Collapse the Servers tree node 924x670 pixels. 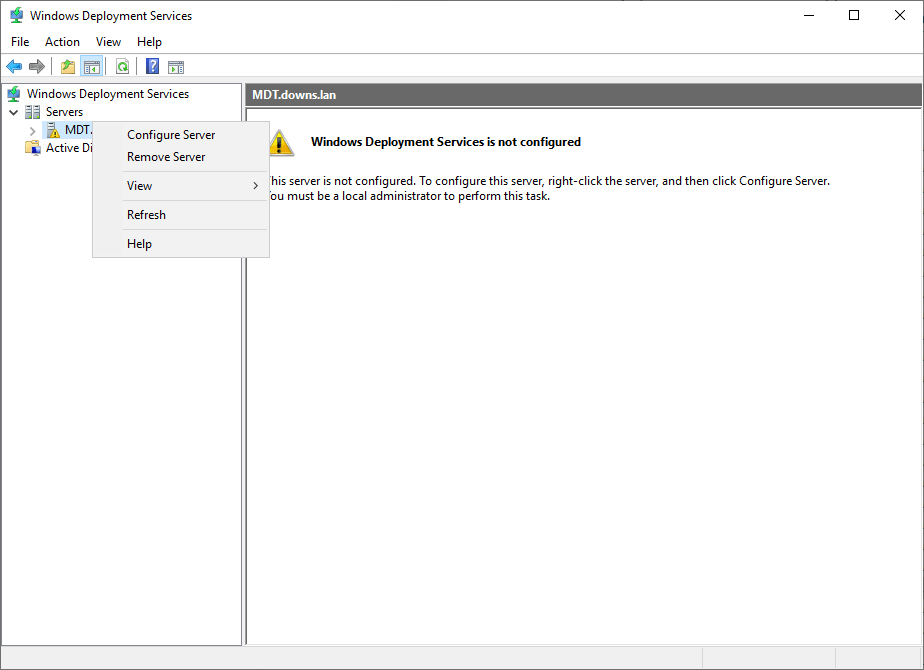[13, 112]
